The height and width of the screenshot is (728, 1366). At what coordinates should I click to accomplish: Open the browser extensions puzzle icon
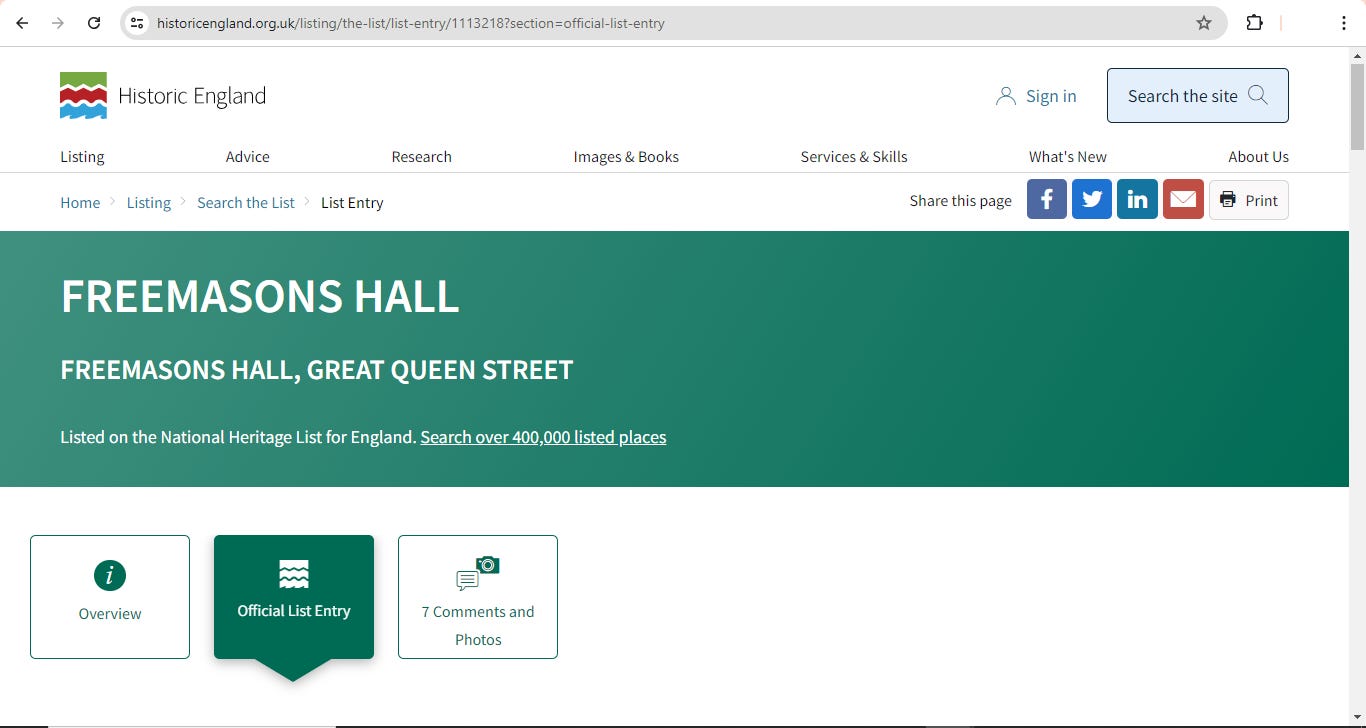[1254, 23]
